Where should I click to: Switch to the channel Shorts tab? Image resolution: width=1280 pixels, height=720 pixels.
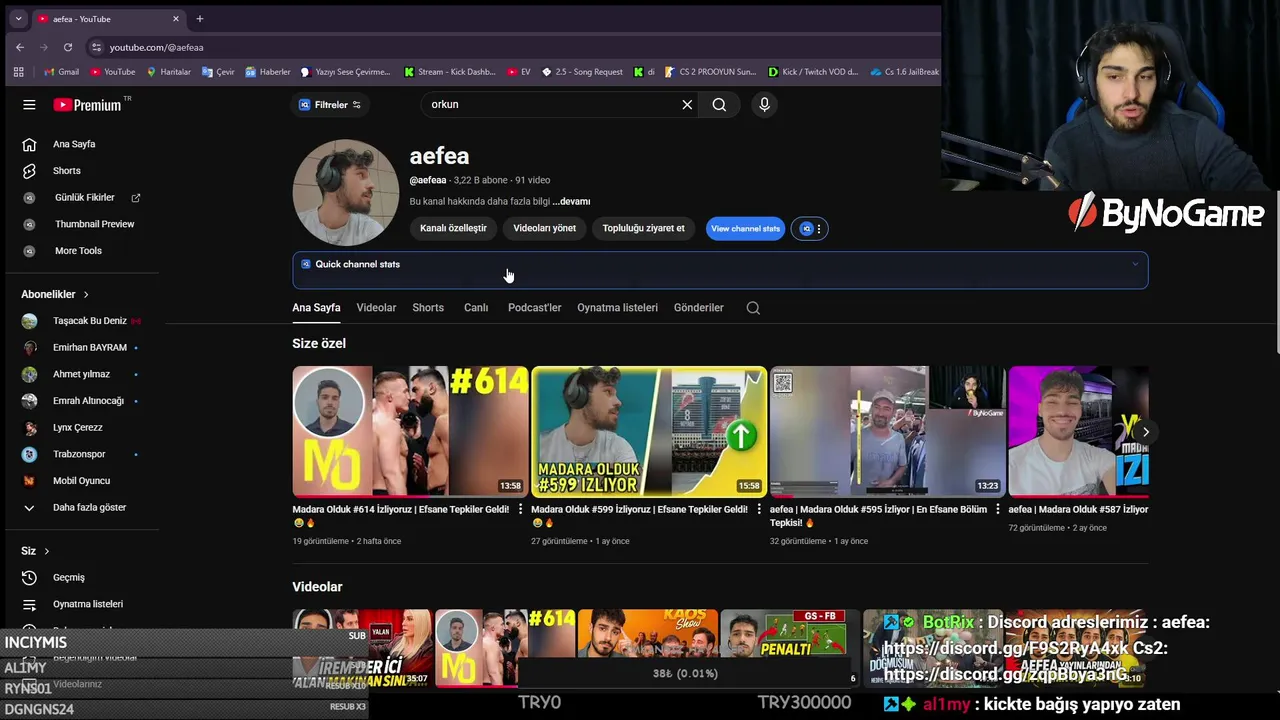click(x=428, y=308)
